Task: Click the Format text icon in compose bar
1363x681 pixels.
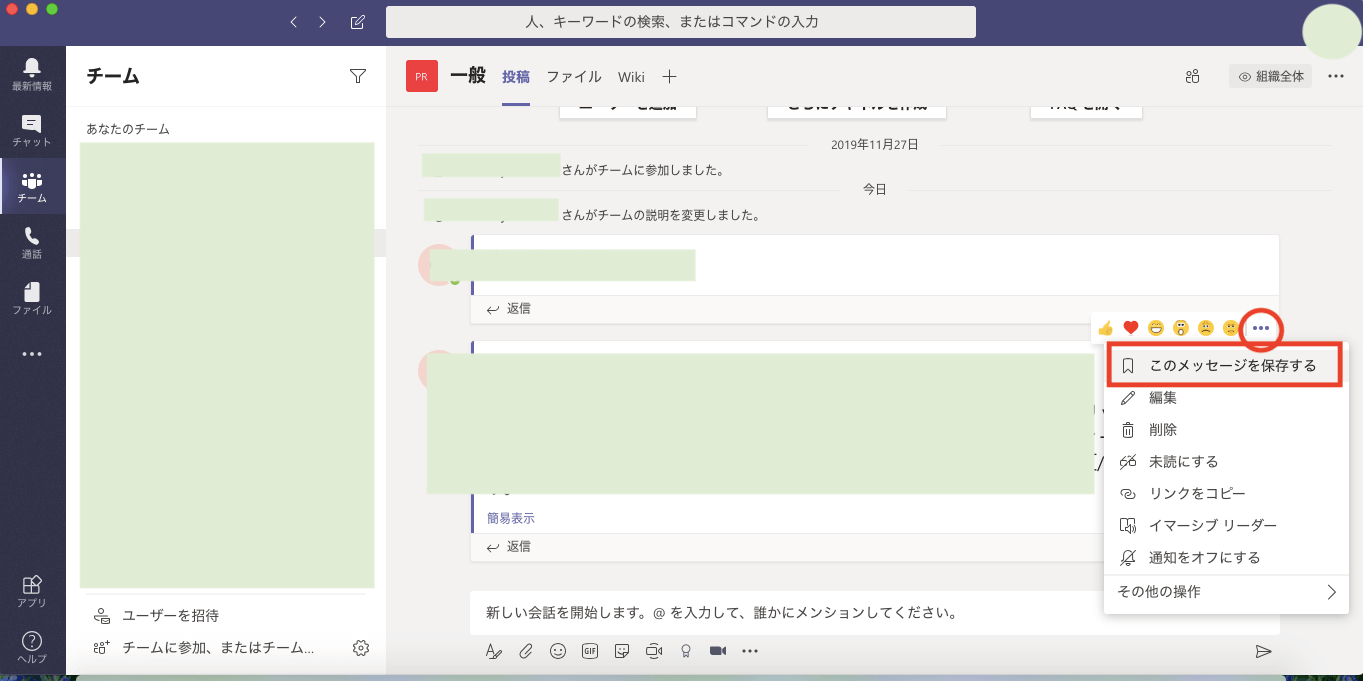Action: (493, 651)
